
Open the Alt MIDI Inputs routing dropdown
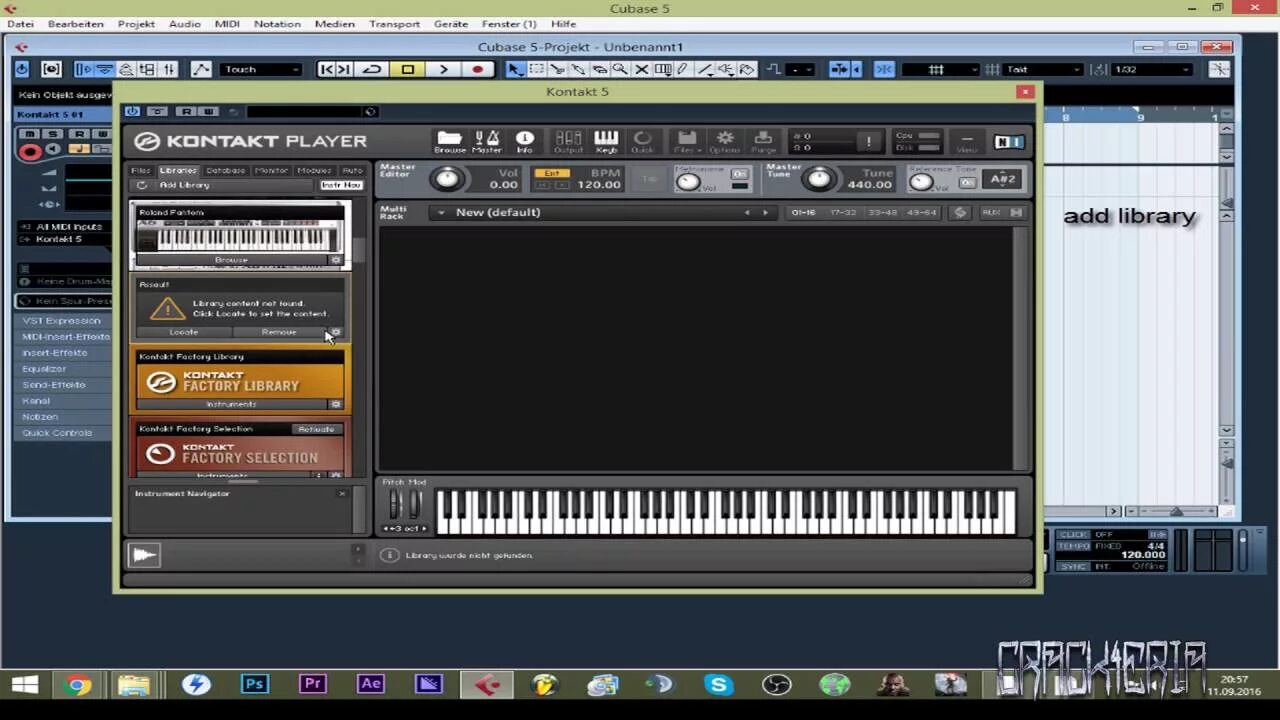(x=67, y=227)
